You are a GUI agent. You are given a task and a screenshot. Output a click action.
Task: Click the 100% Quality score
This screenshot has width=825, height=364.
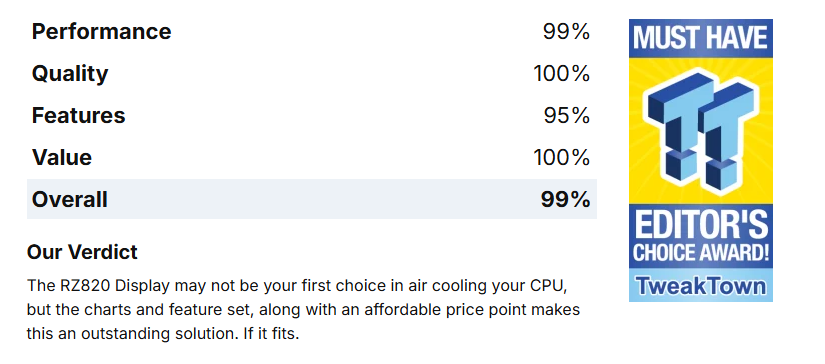(x=561, y=74)
